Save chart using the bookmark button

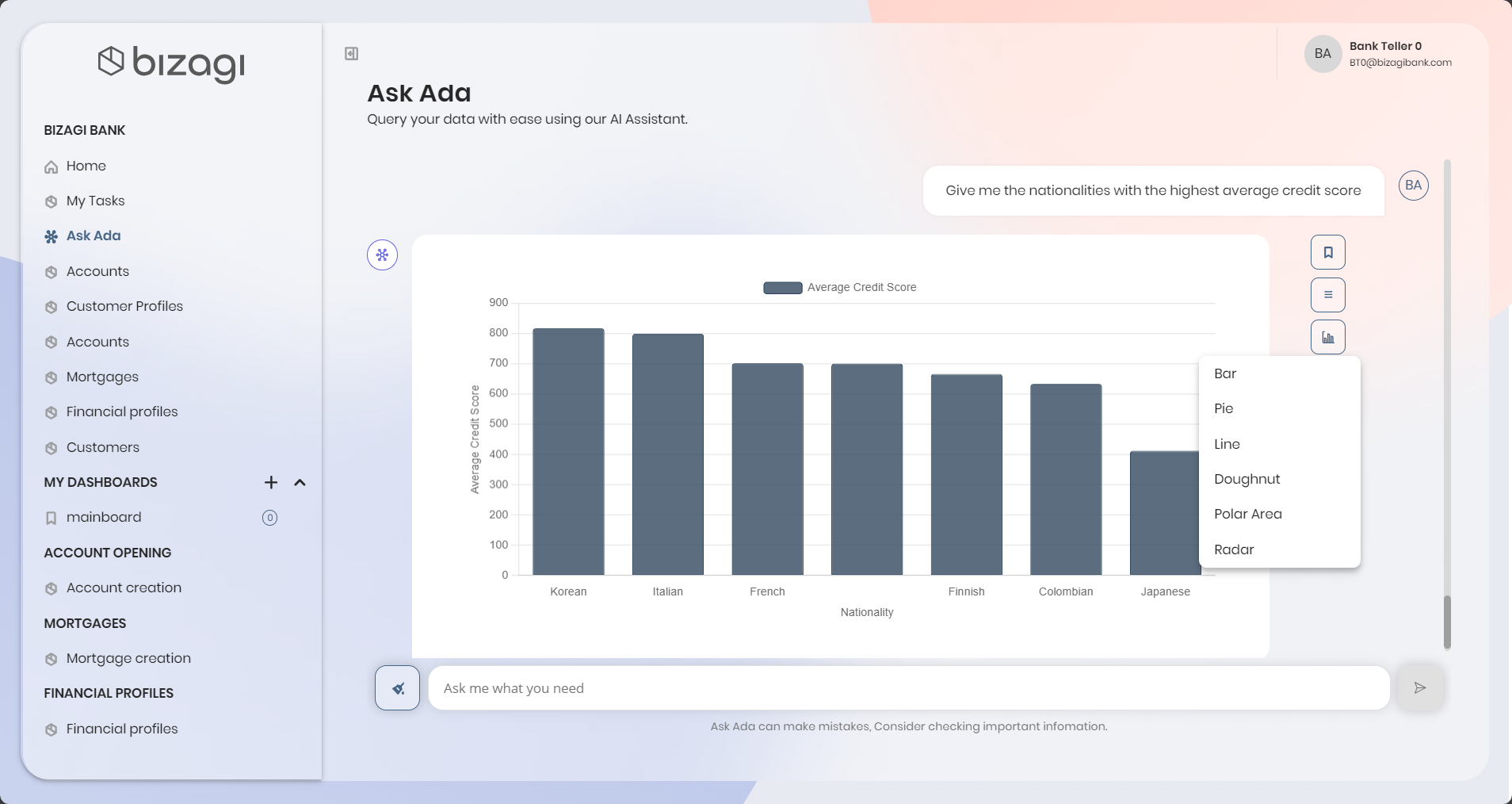pyautogui.click(x=1328, y=252)
